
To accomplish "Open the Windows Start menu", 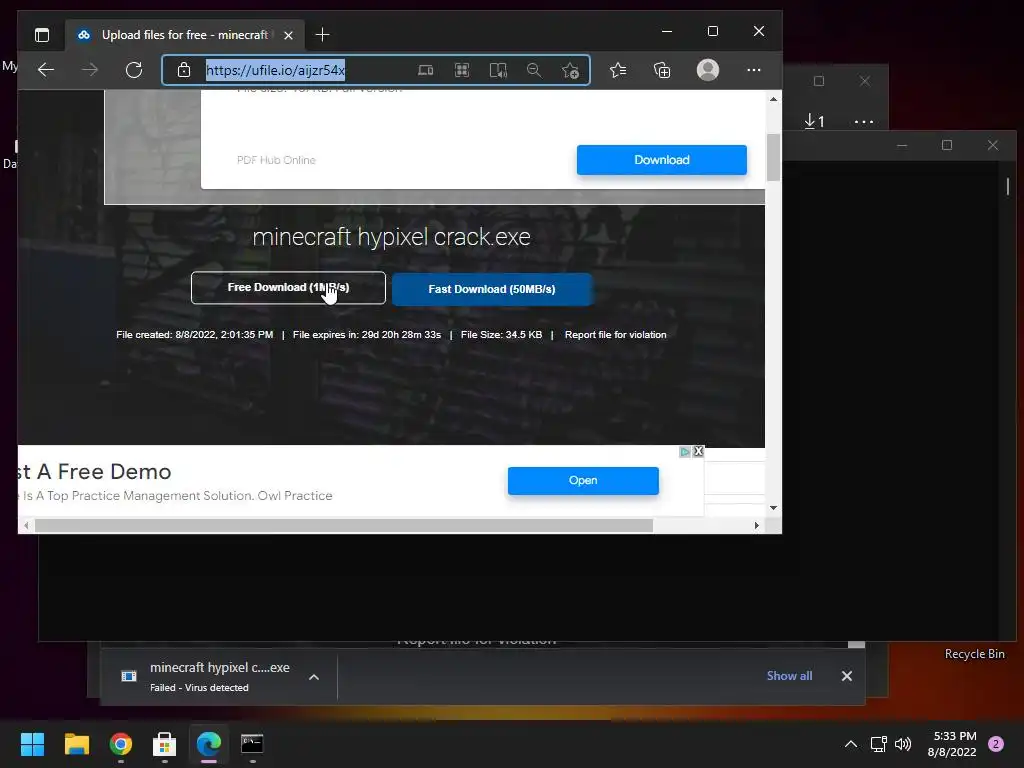I will 32,744.
